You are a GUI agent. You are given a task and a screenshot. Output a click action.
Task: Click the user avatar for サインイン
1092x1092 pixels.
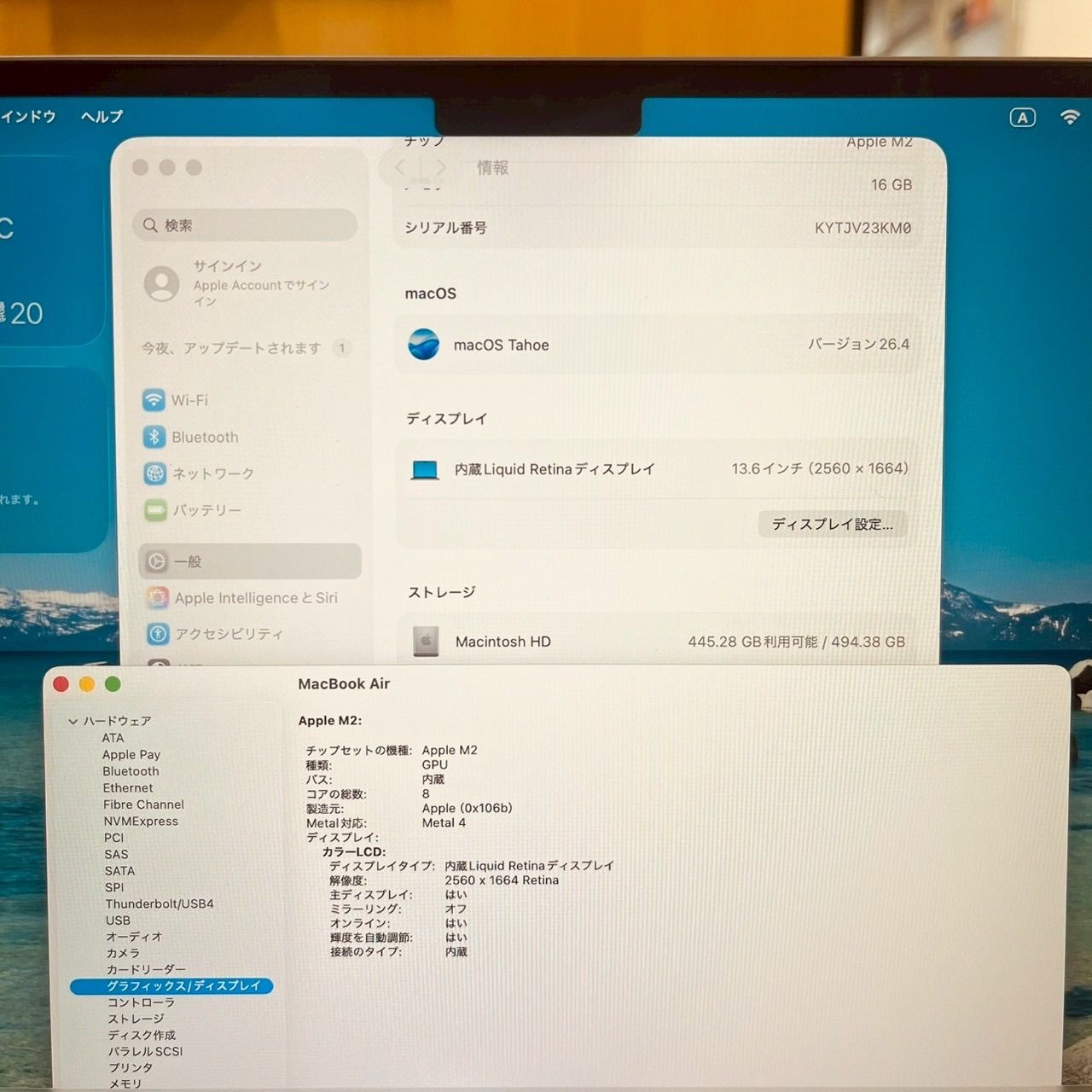(x=162, y=283)
